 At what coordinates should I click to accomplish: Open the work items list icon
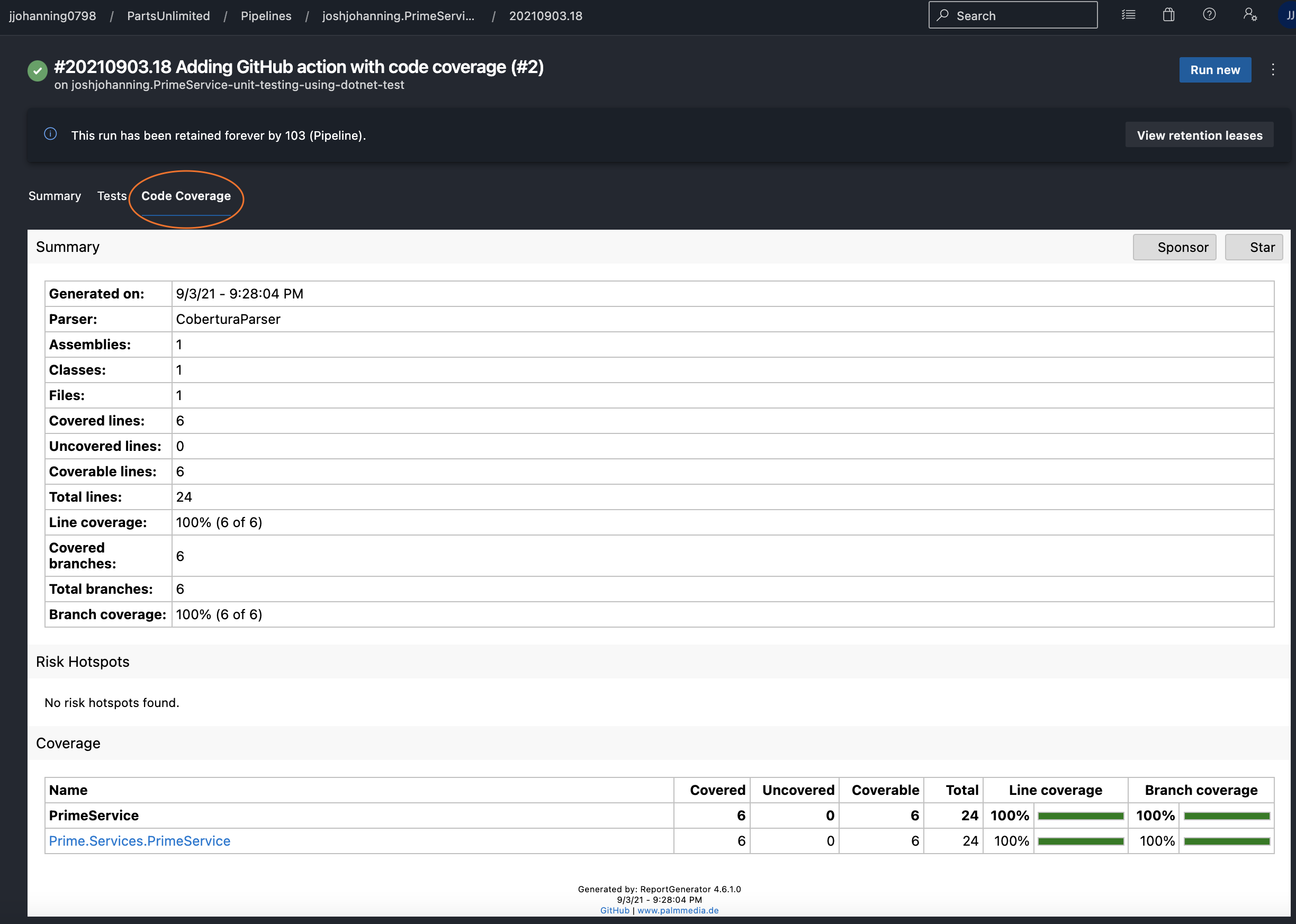click(x=1128, y=15)
